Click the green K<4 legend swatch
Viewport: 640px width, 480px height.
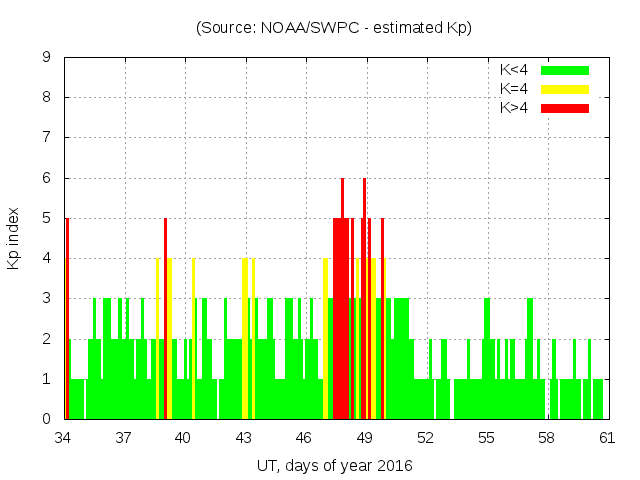pyautogui.click(x=565, y=70)
